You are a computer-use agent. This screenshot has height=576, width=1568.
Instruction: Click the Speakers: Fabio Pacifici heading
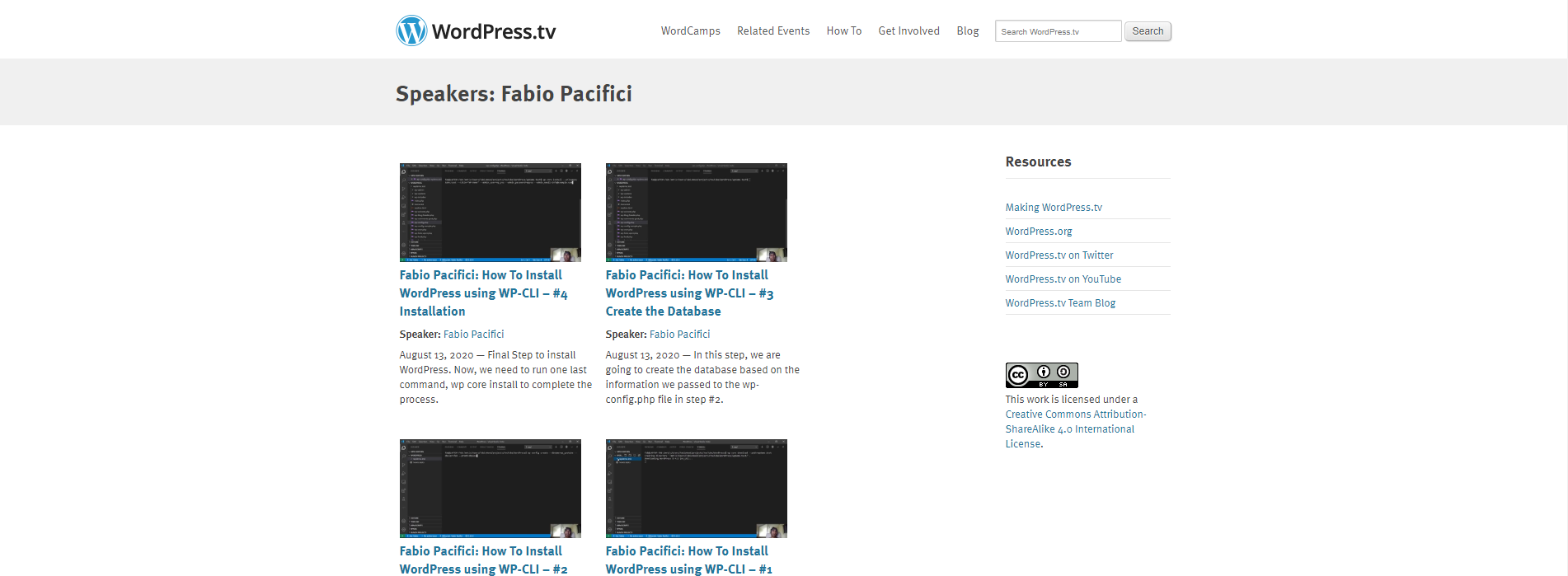514,94
